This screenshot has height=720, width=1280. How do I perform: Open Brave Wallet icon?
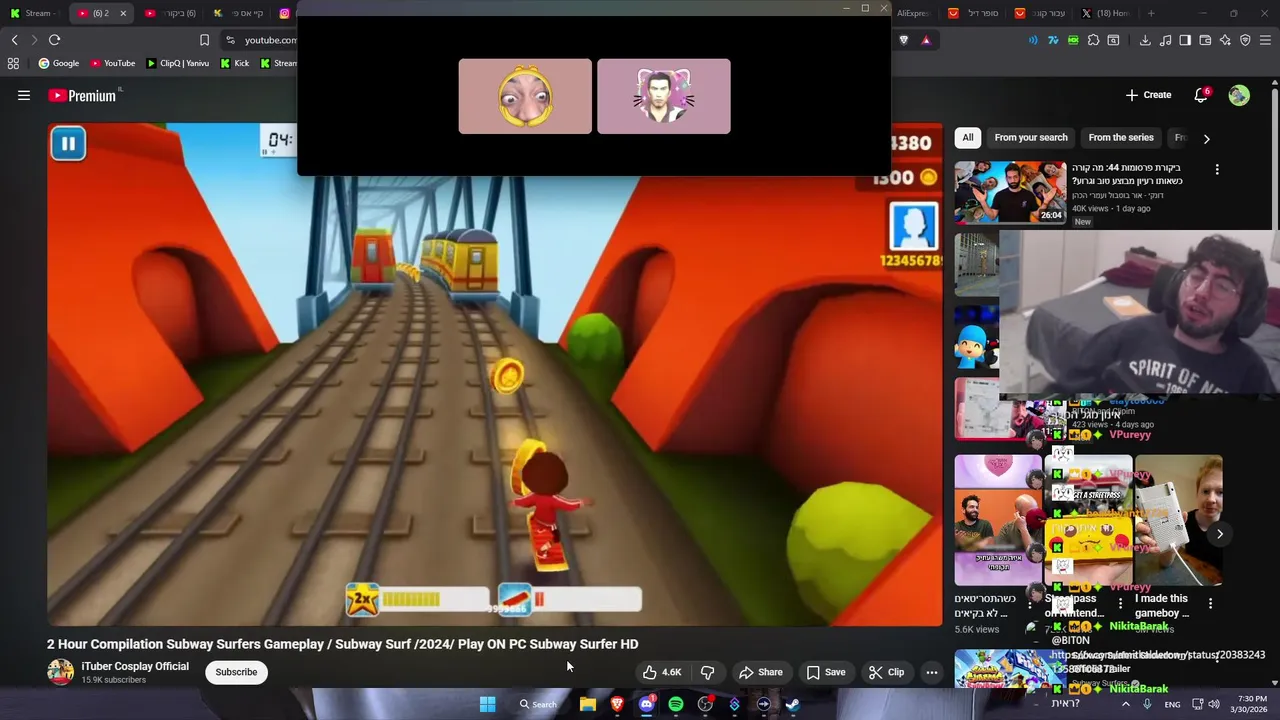pyautogui.click(x=1205, y=40)
